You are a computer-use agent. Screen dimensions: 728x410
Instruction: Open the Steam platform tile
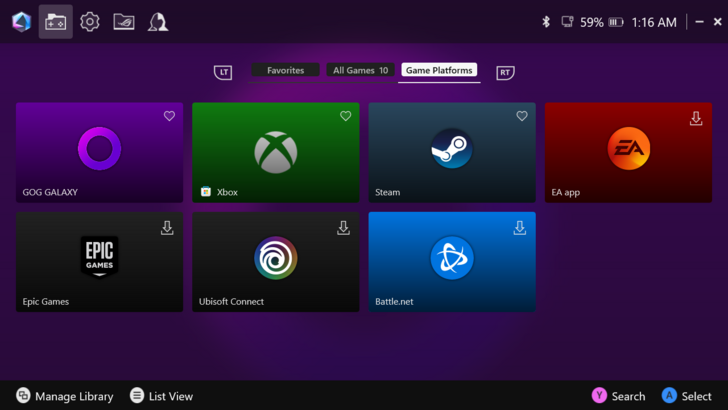(x=451, y=152)
